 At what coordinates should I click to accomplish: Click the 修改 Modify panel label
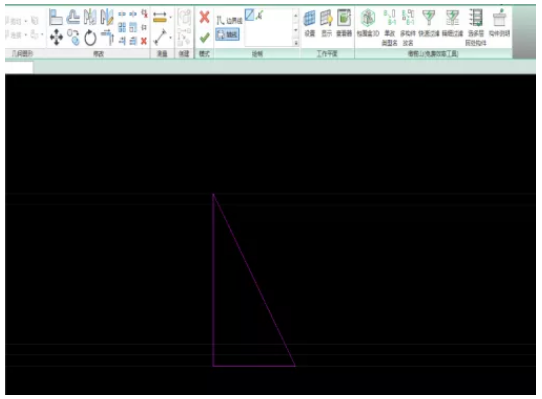coord(99,54)
